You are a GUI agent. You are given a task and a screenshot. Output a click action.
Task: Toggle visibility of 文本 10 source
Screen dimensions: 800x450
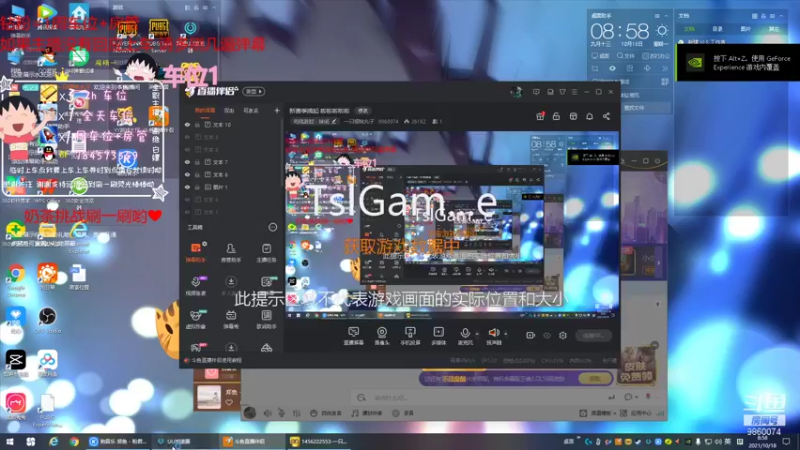tap(187, 124)
